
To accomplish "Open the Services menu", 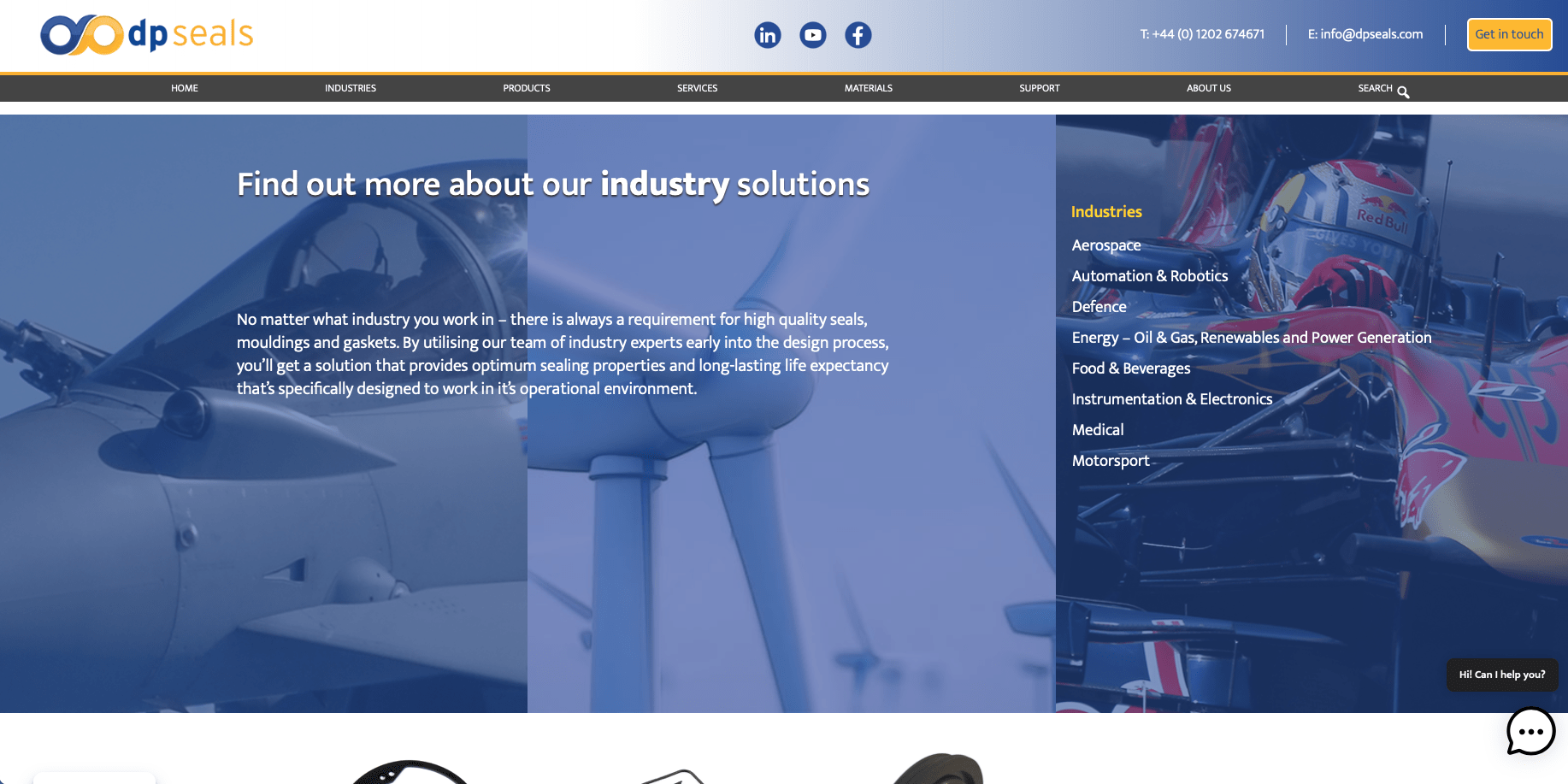I will (x=697, y=88).
